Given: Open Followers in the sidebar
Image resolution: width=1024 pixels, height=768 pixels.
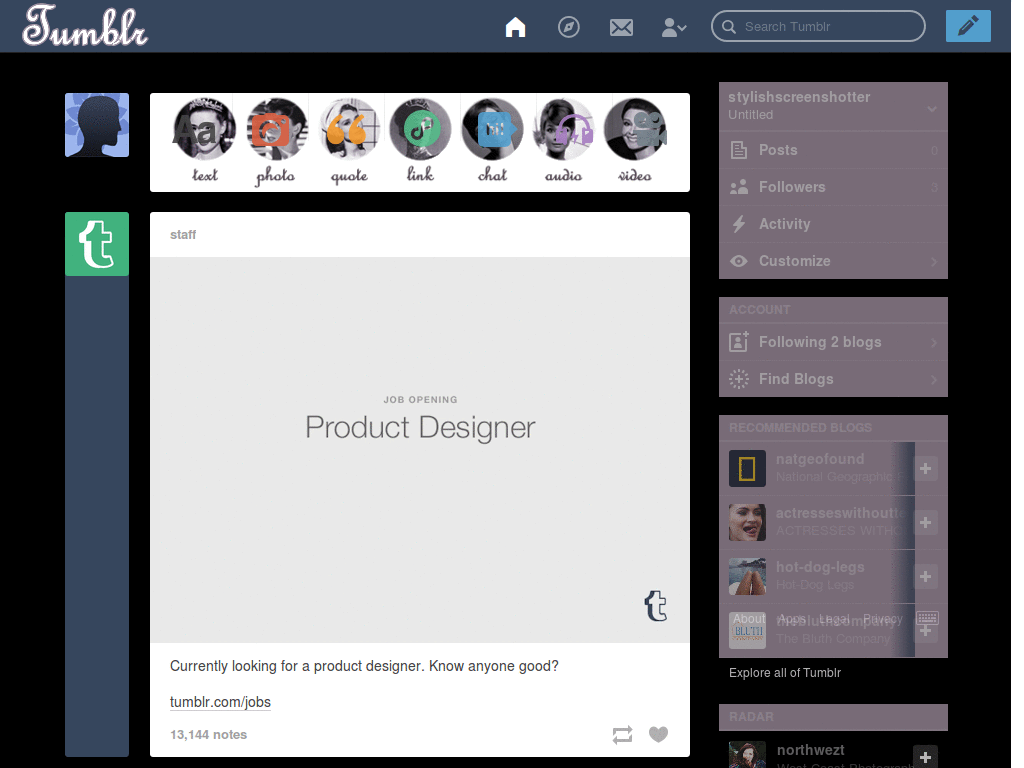Looking at the screenshot, I should coord(833,187).
